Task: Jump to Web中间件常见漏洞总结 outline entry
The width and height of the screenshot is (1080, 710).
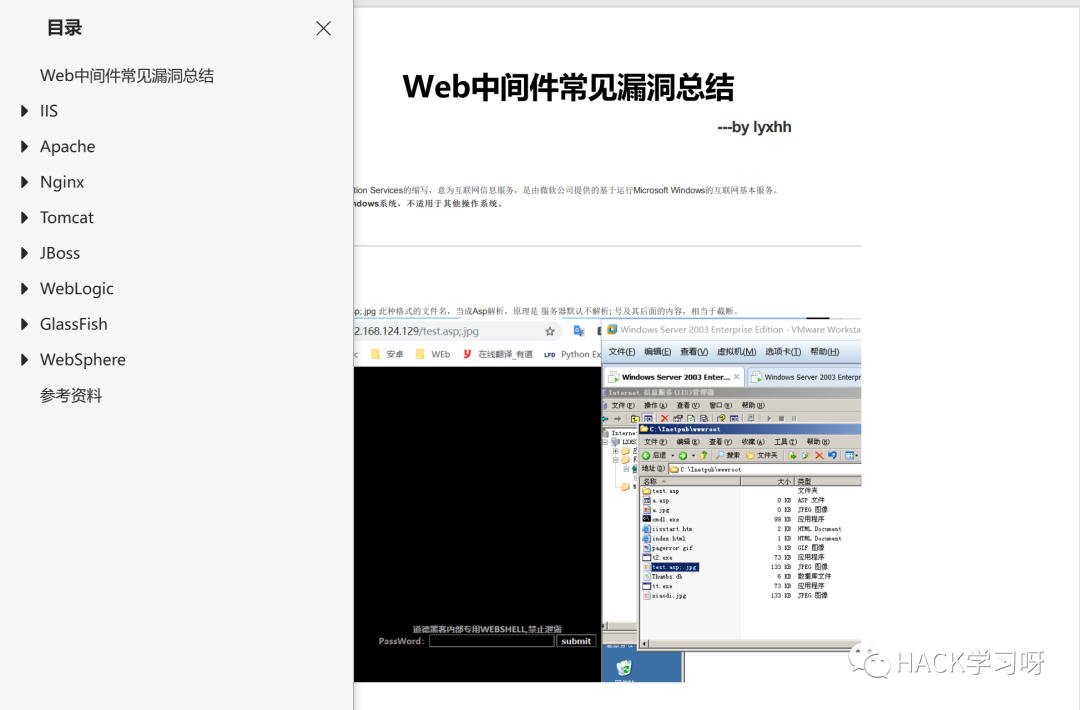Action: [127, 76]
